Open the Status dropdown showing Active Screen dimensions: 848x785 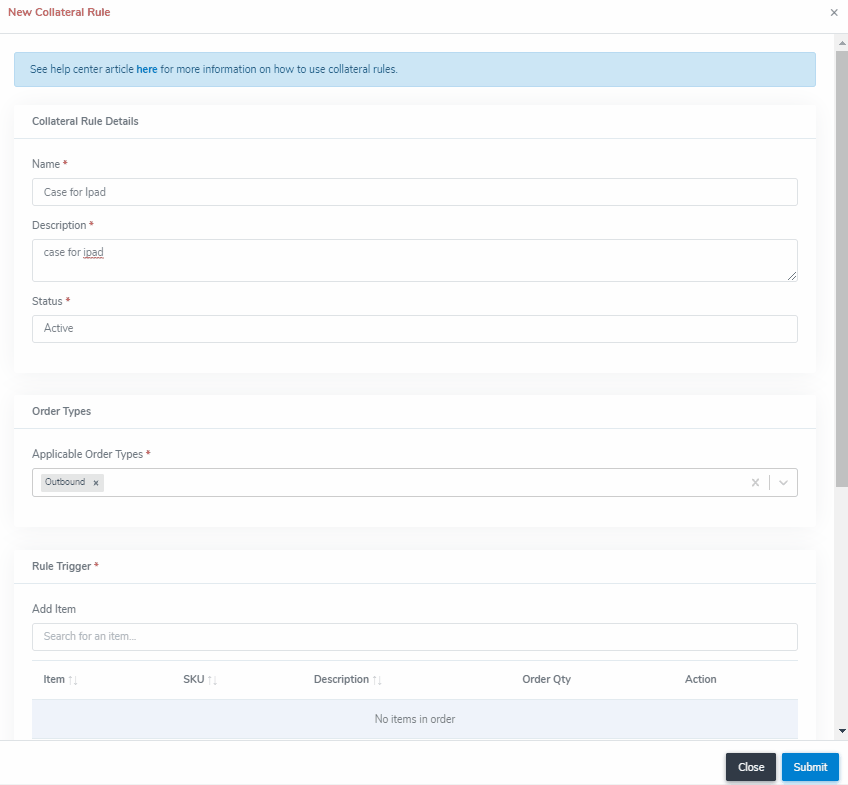point(414,329)
